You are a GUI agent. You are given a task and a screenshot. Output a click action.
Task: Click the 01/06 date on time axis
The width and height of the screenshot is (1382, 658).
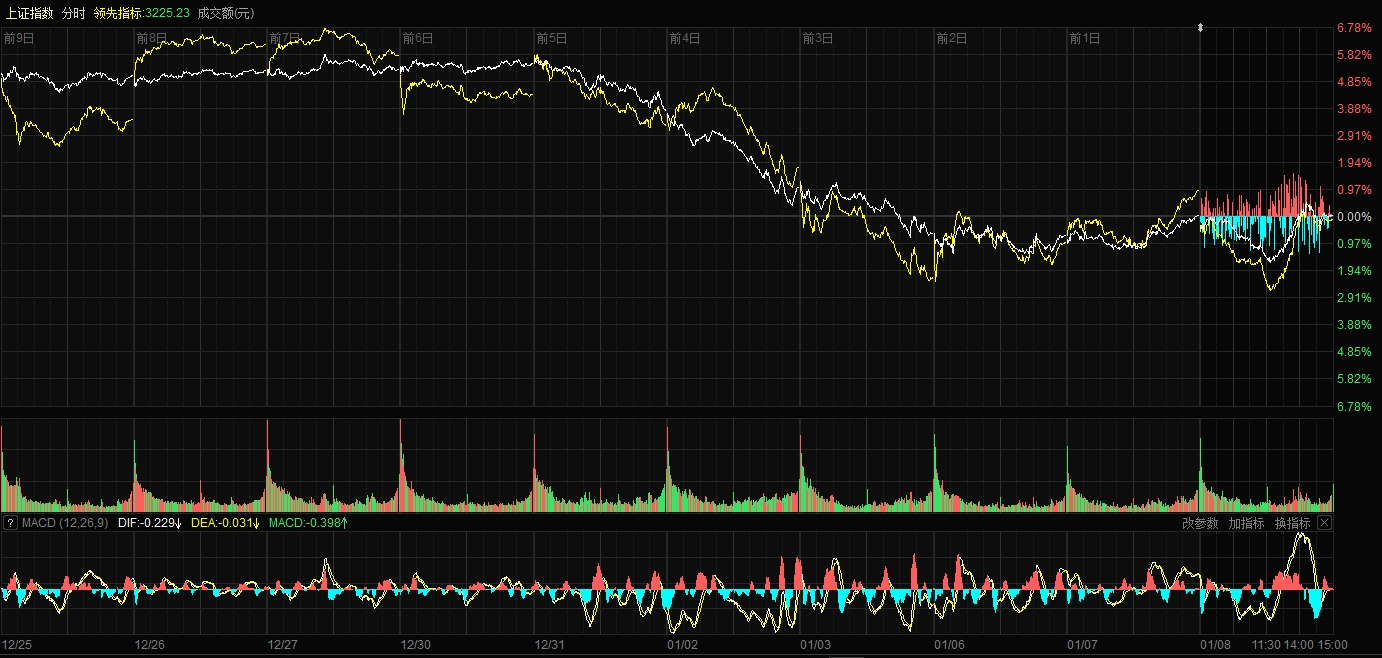tap(950, 645)
